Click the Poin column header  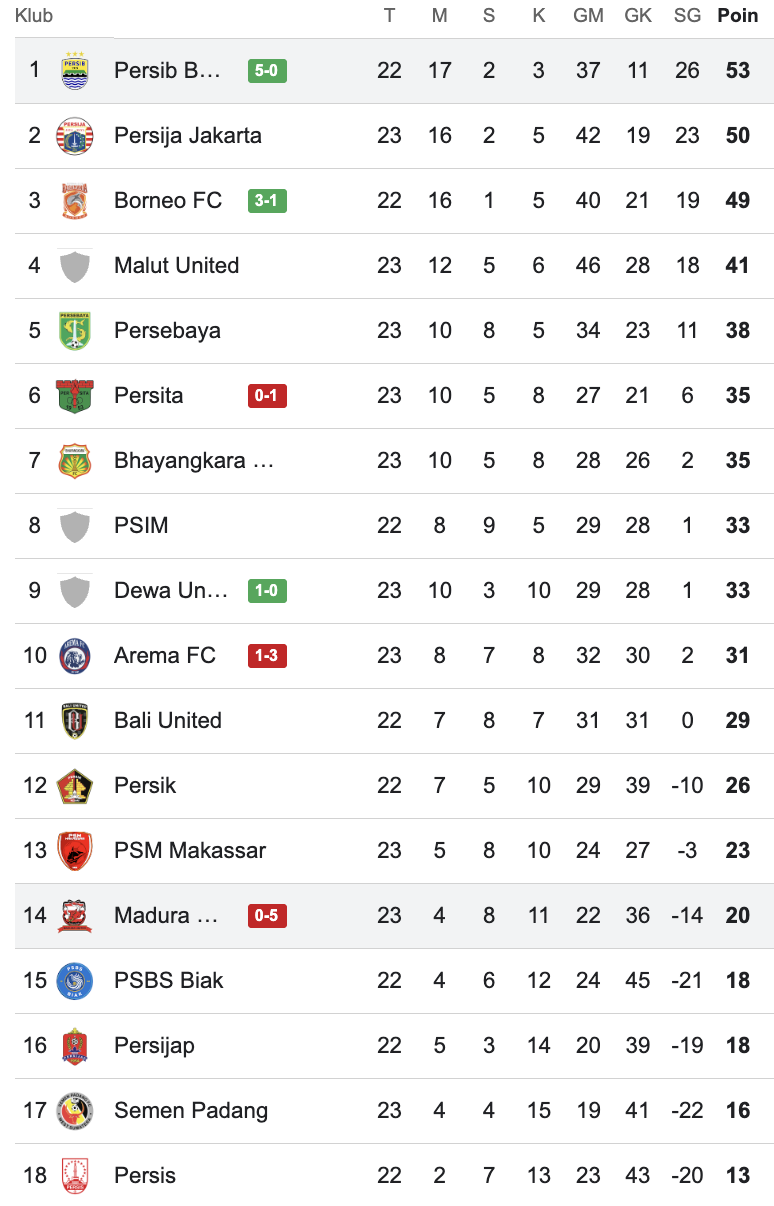pyautogui.click(x=738, y=16)
